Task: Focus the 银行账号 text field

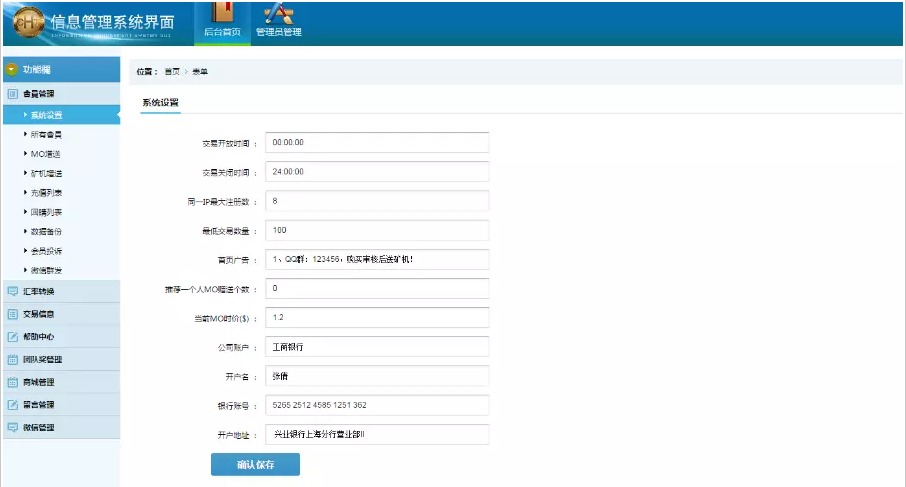Action: pos(377,405)
